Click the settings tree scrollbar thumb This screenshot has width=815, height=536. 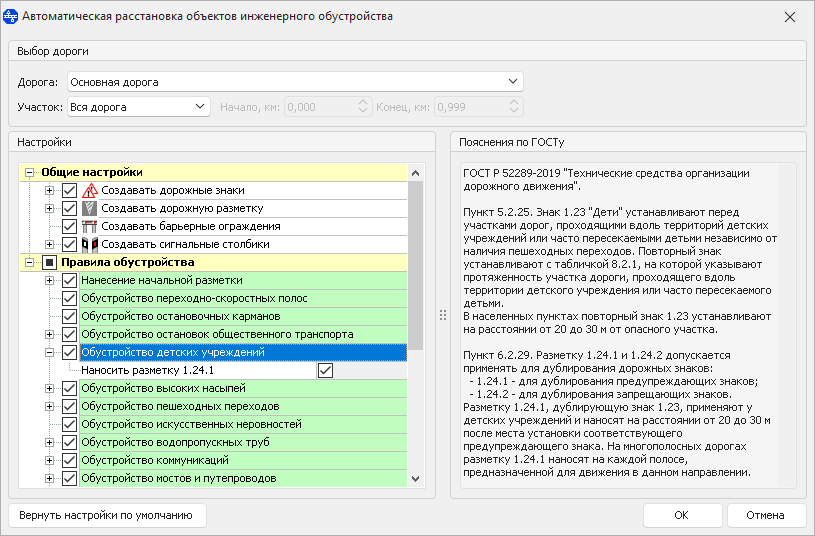pyautogui.click(x=415, y=266)
